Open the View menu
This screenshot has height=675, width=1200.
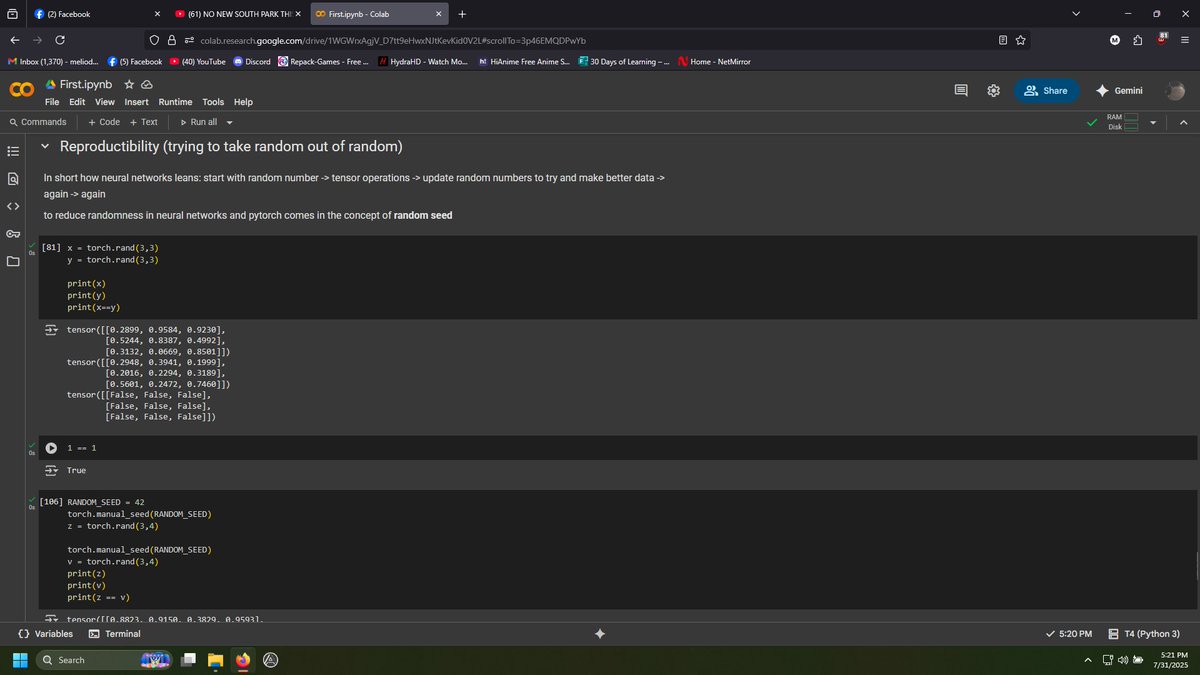click(x=105, y=102)
